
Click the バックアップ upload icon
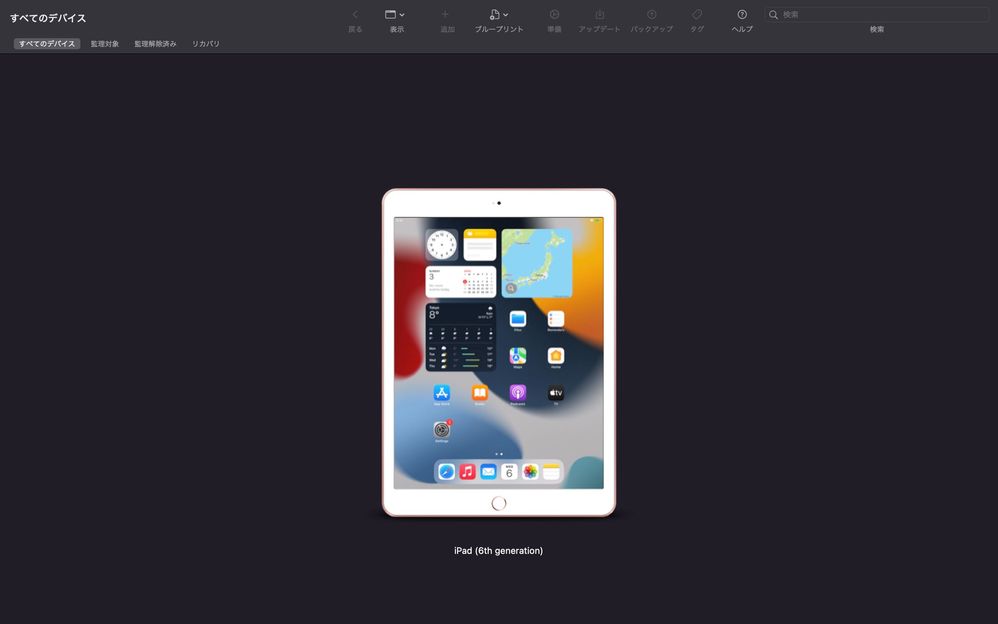(652, 14)
